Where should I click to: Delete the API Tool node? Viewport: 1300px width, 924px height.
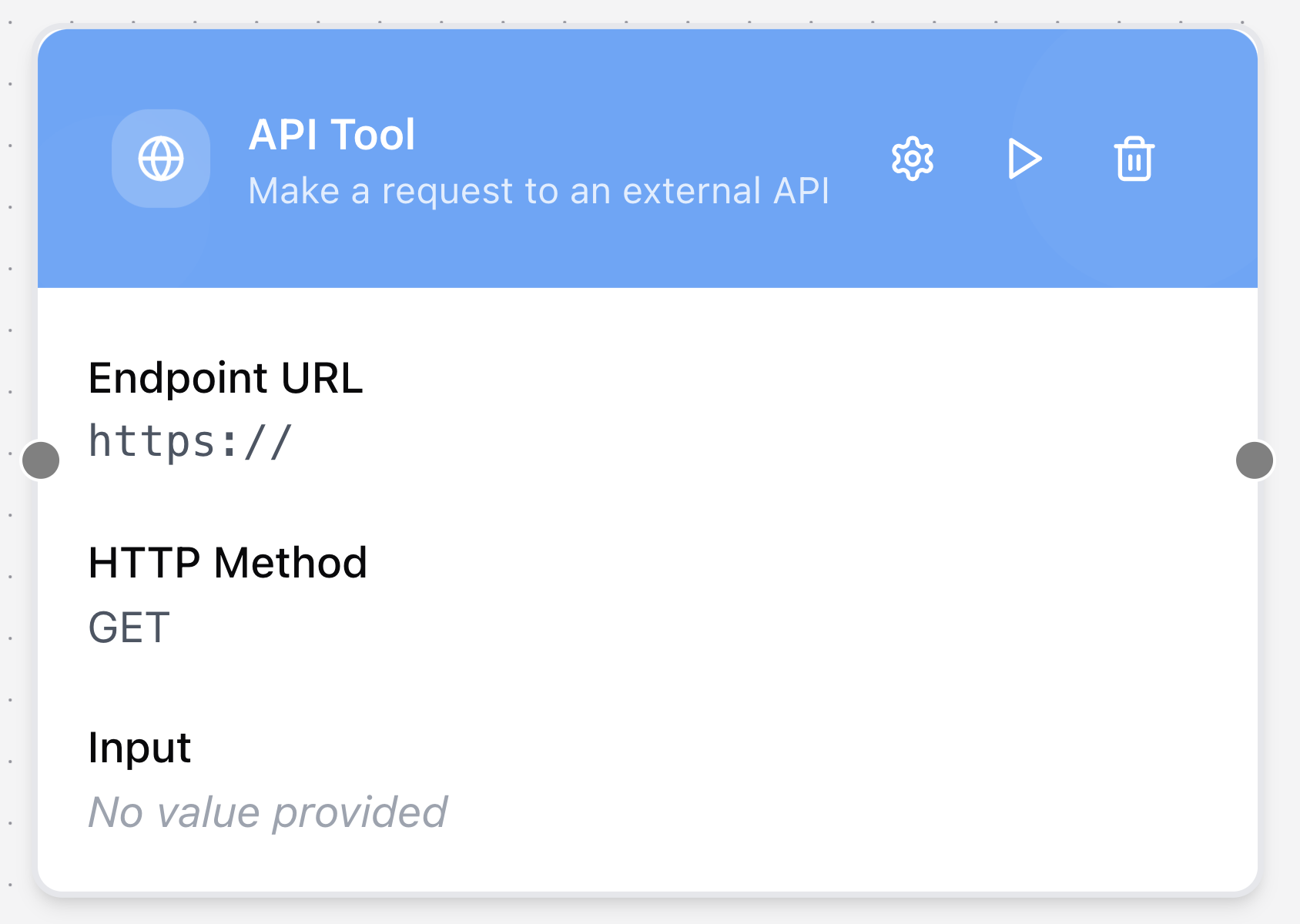click(1134, 159)
